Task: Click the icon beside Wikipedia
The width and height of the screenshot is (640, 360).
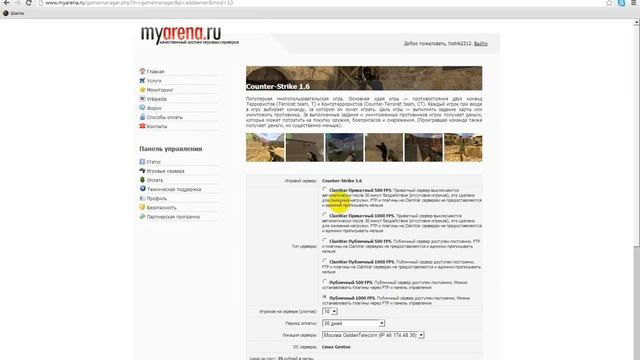Action: 142,99
